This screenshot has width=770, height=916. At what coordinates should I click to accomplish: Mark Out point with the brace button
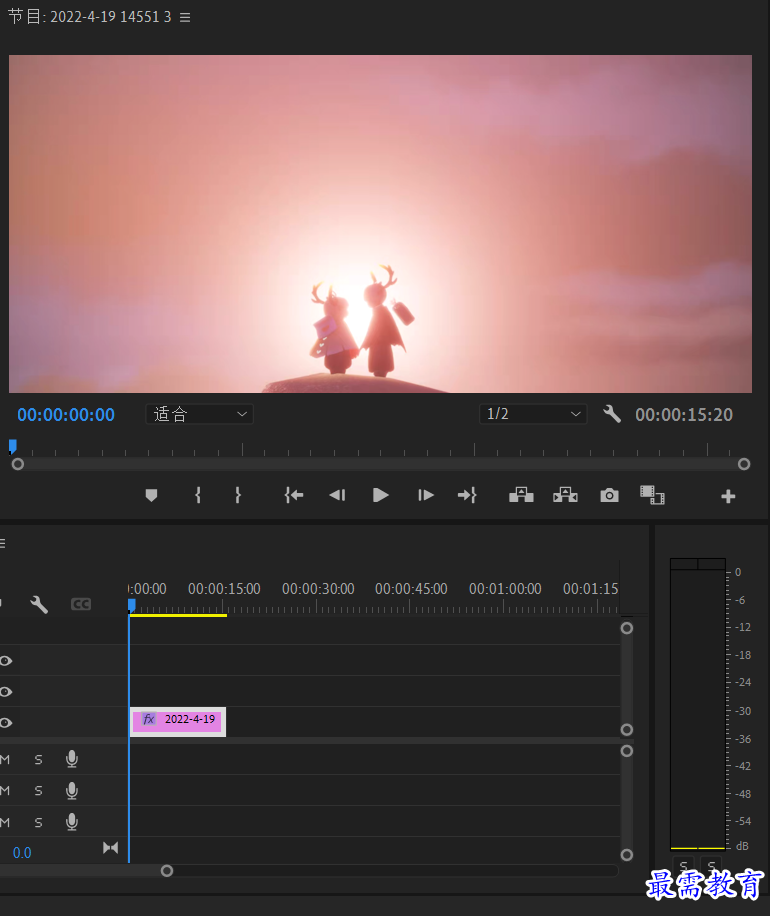(x=238, y=495)
